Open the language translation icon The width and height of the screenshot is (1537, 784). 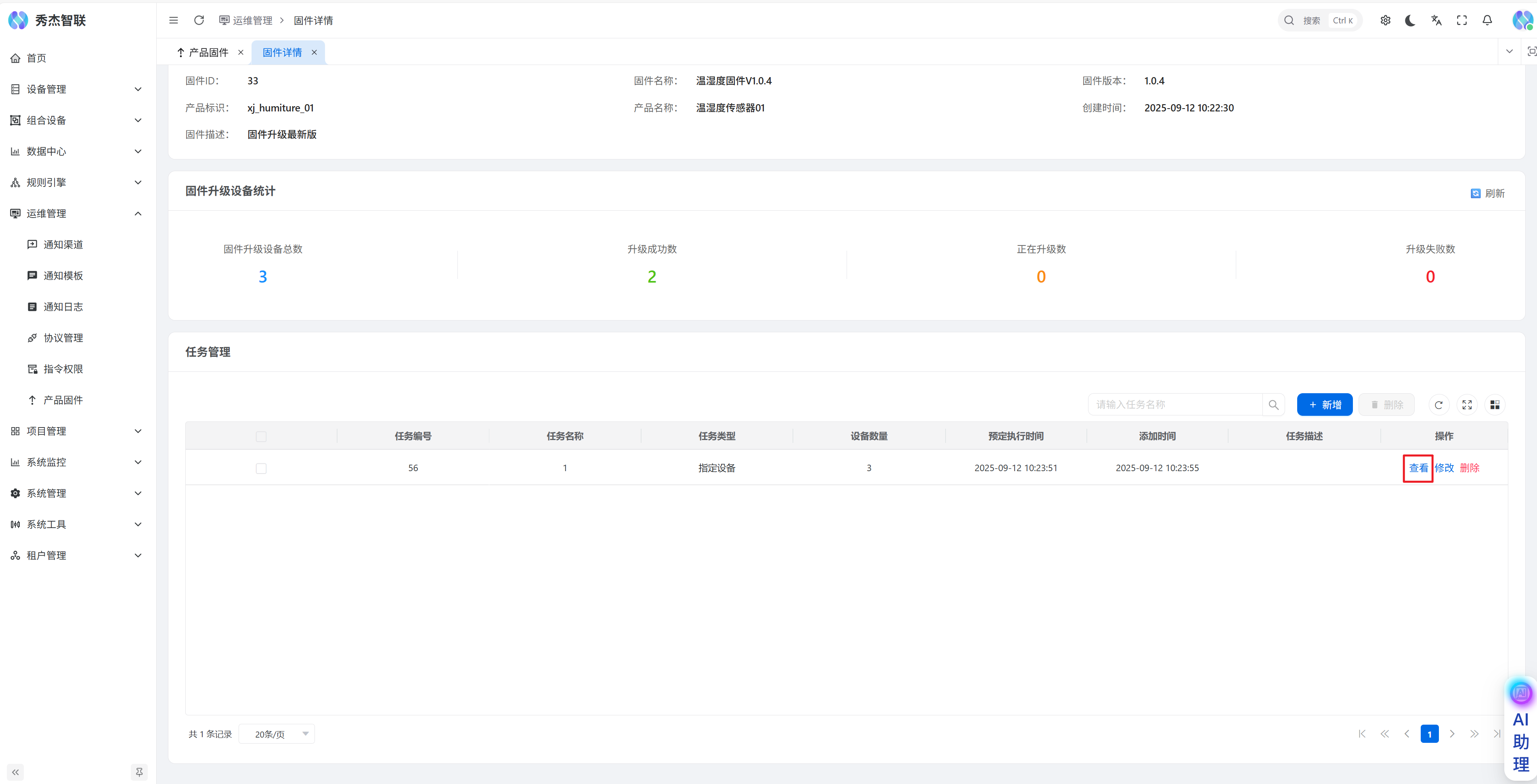(x=1436, y=20)
